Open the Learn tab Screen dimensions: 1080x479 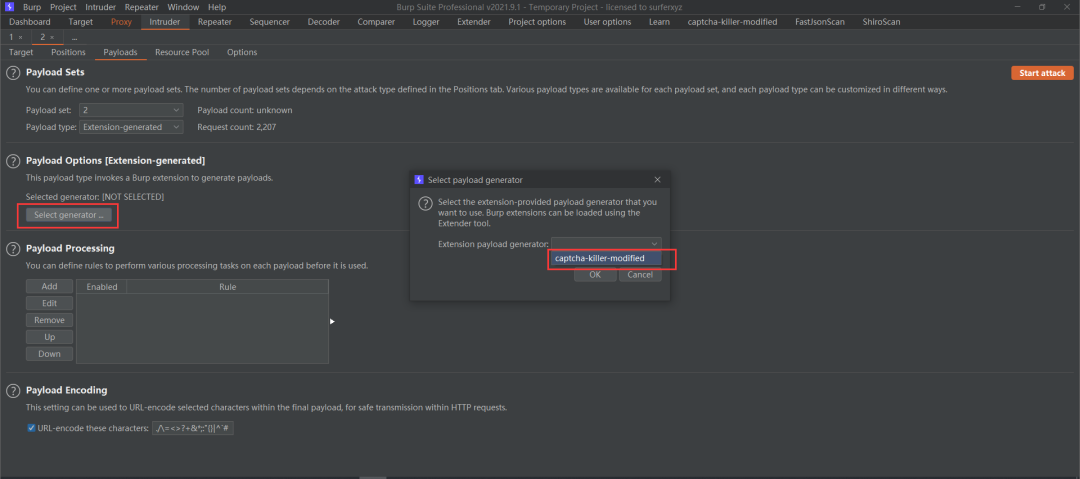[x=660, y=21]
